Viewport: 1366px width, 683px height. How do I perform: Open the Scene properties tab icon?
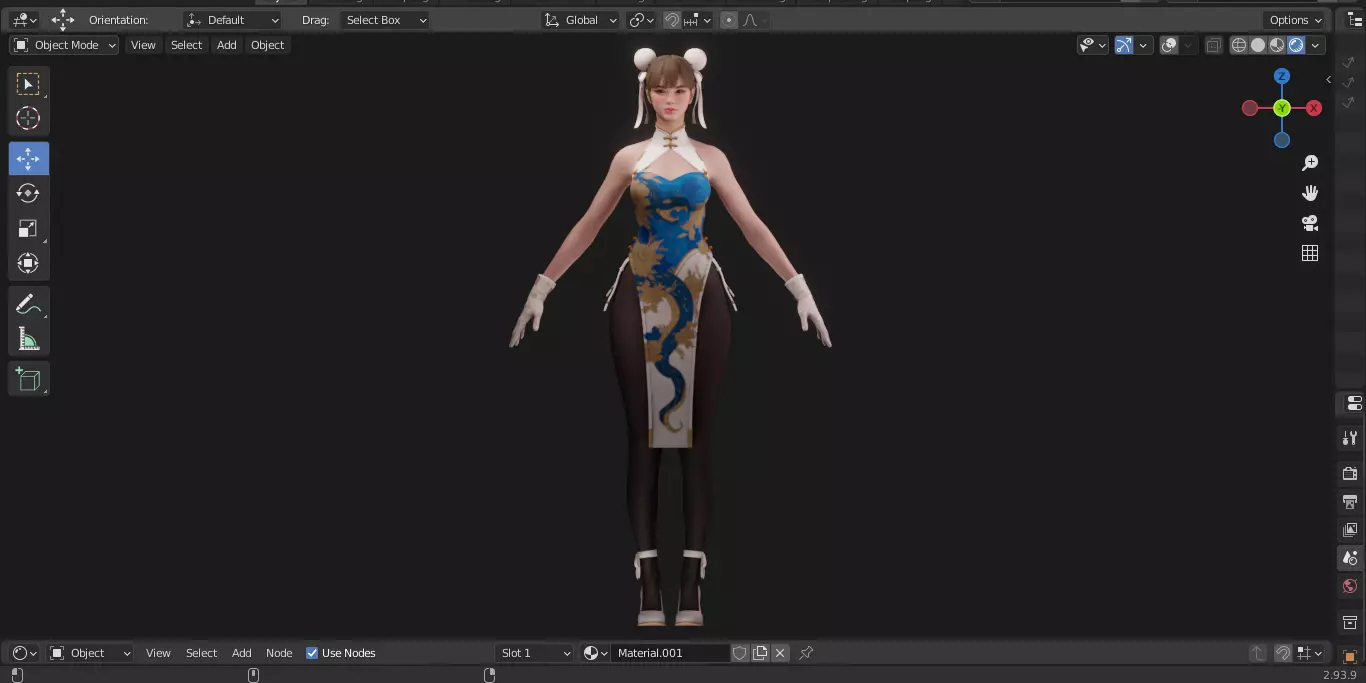[1350, 558]
